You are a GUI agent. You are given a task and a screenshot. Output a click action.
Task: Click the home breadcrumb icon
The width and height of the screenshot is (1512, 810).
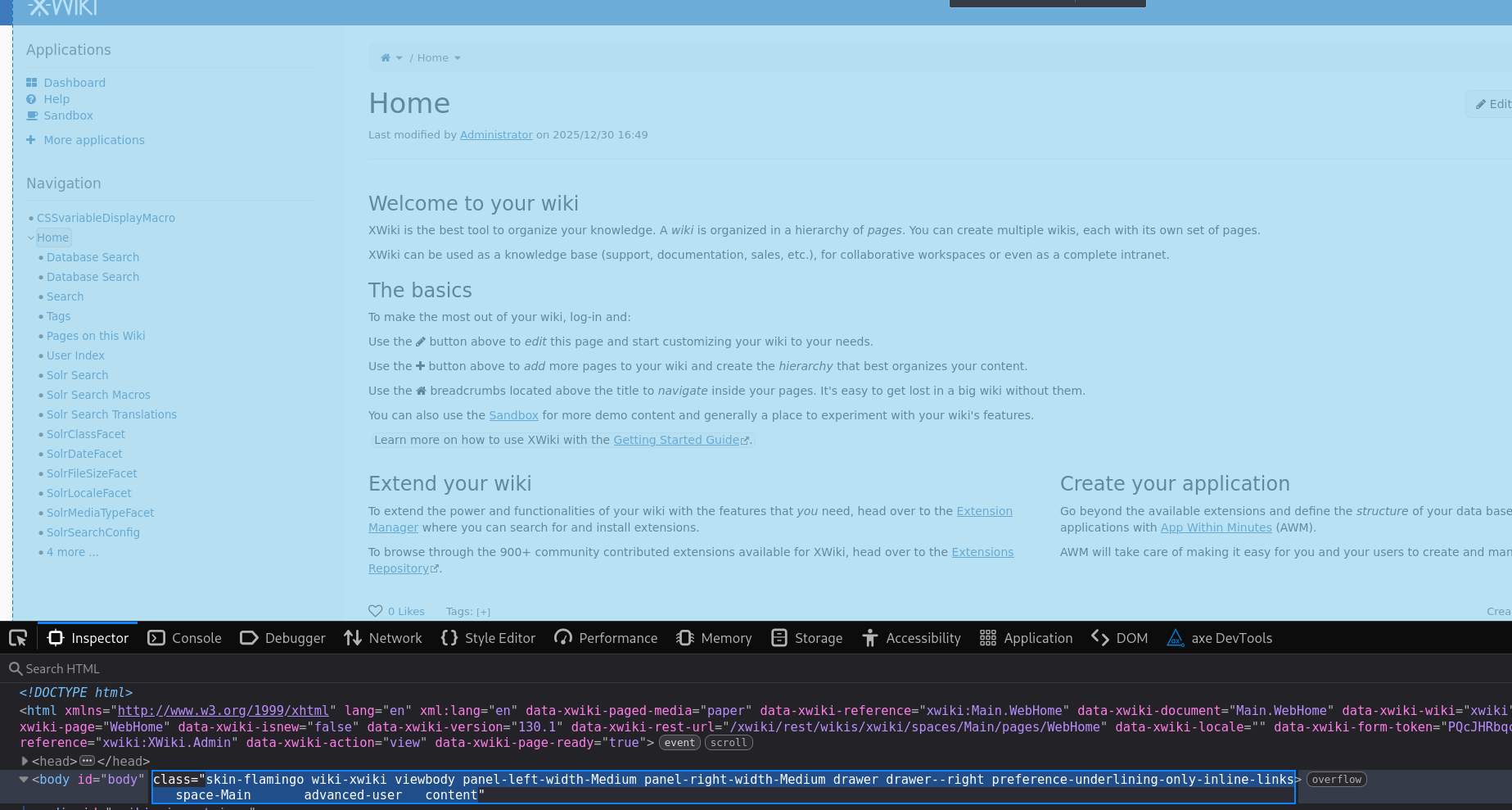click(386, 58)
